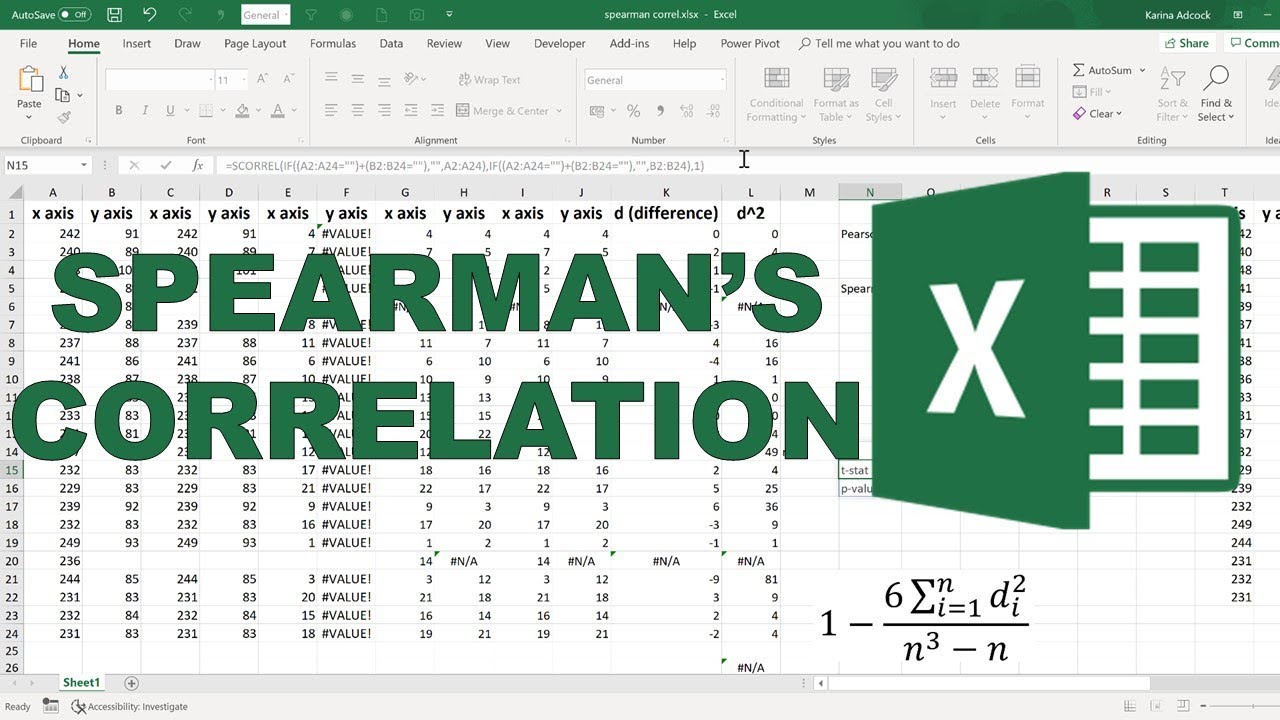The height and width of the screenshot is (720, 1280).
Task: Click Merge & Center
Action: click(503, 111)
